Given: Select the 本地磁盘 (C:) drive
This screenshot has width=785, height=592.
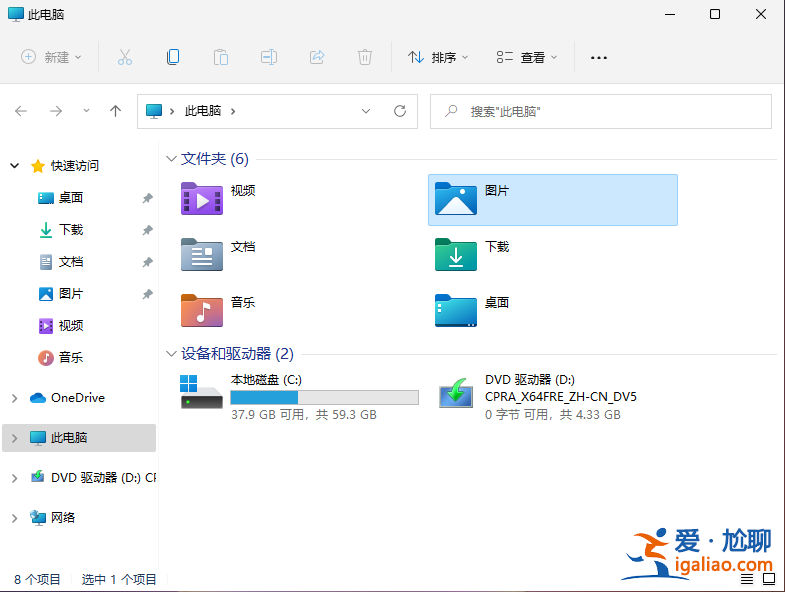Looking at the screenshot, I should click(x=299, y=397).
